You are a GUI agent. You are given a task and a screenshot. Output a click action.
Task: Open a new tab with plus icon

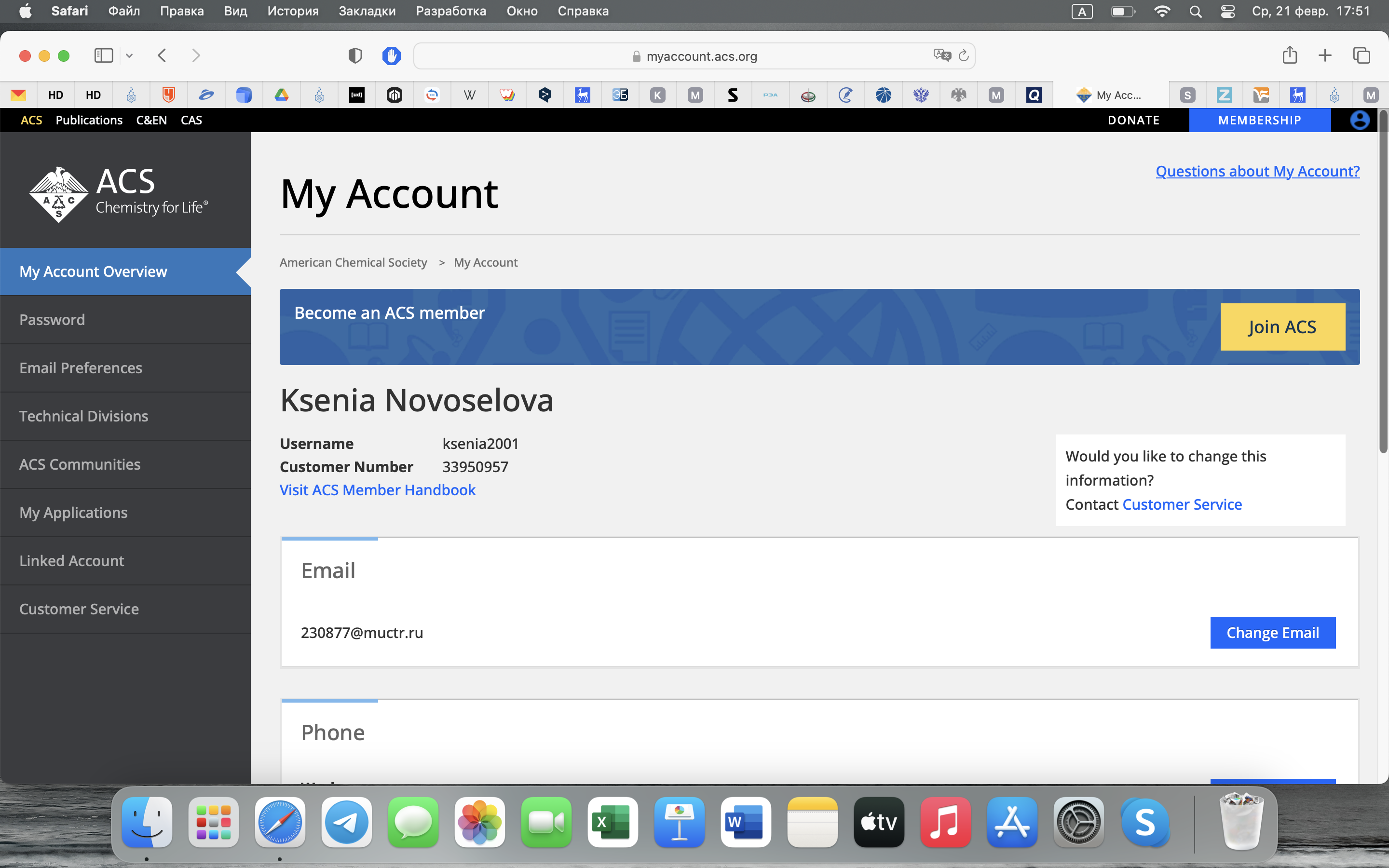point(1325,55)
